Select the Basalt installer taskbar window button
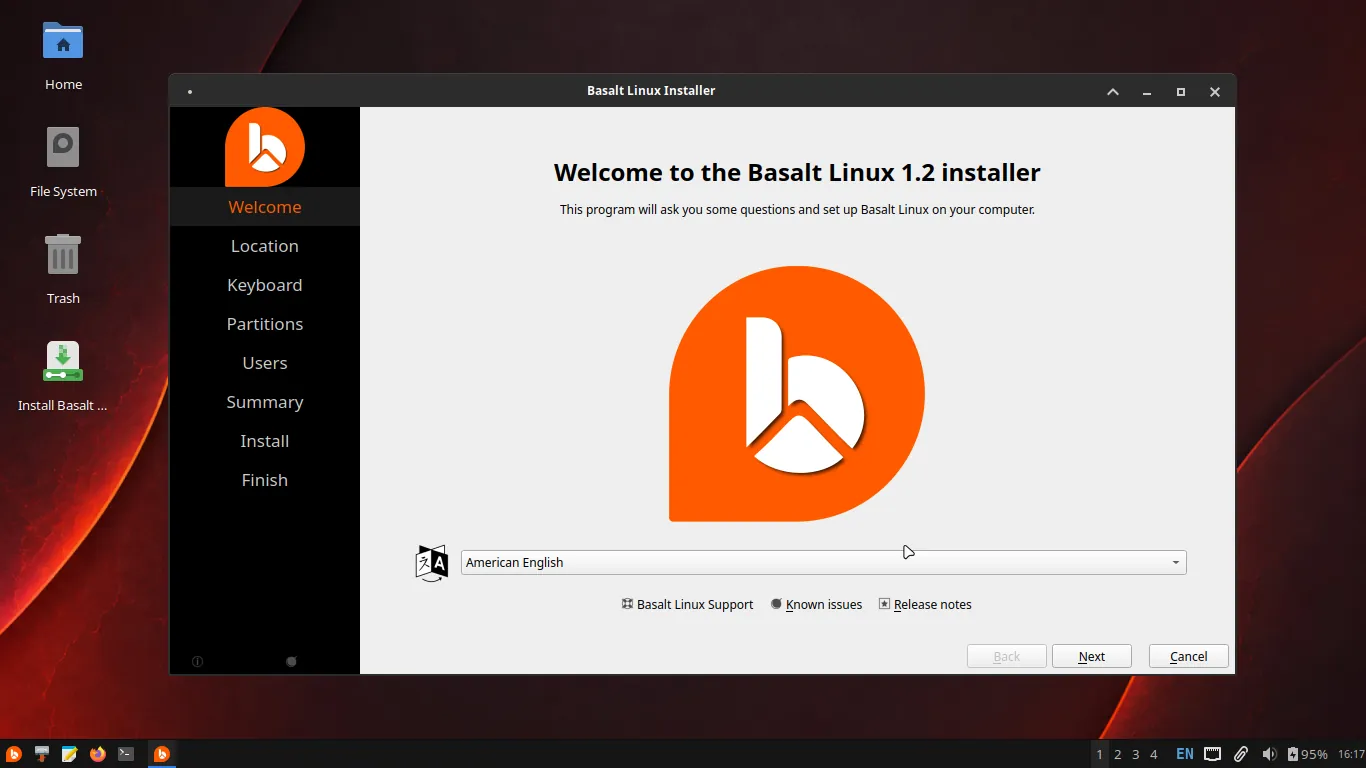The height and width of the screenshot is (768, 1366). pyautogui.click(x=162, y=754)
